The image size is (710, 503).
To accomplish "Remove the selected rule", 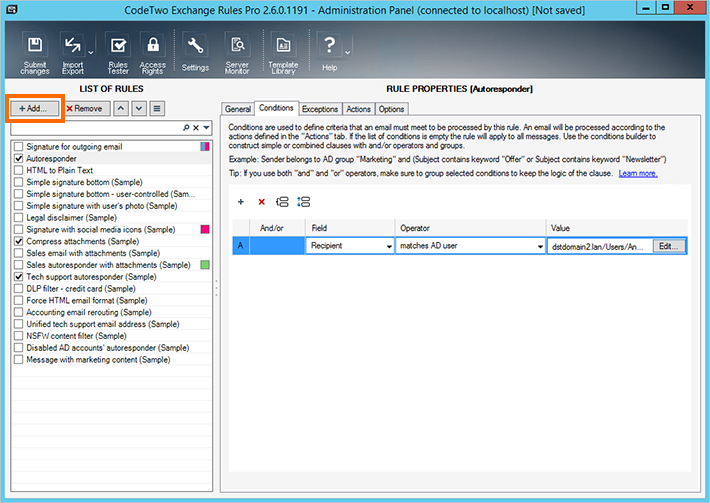I will [85, 109].
